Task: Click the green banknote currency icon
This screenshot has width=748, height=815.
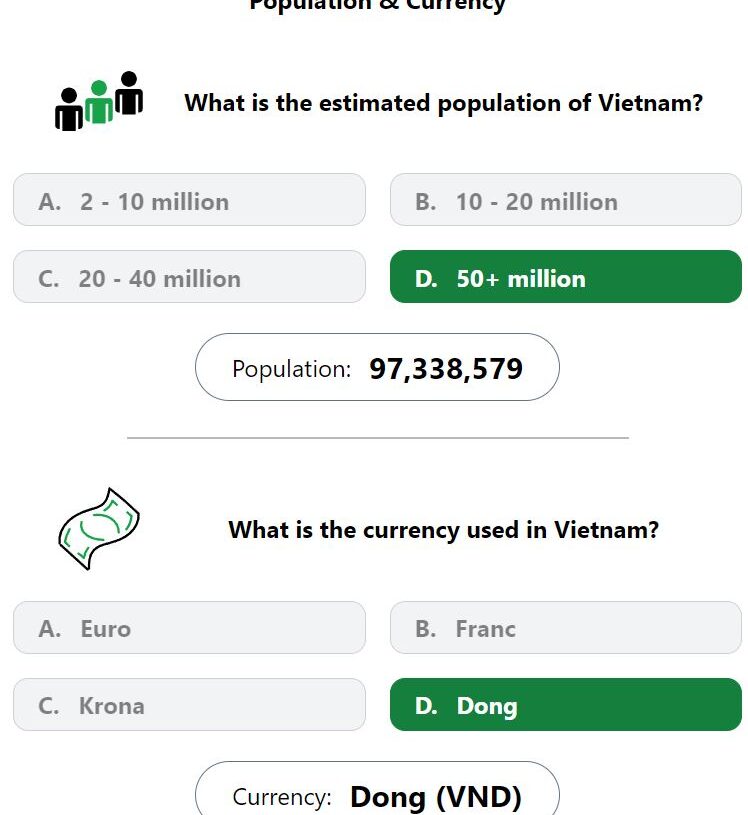Action: [x=99, y=529]
